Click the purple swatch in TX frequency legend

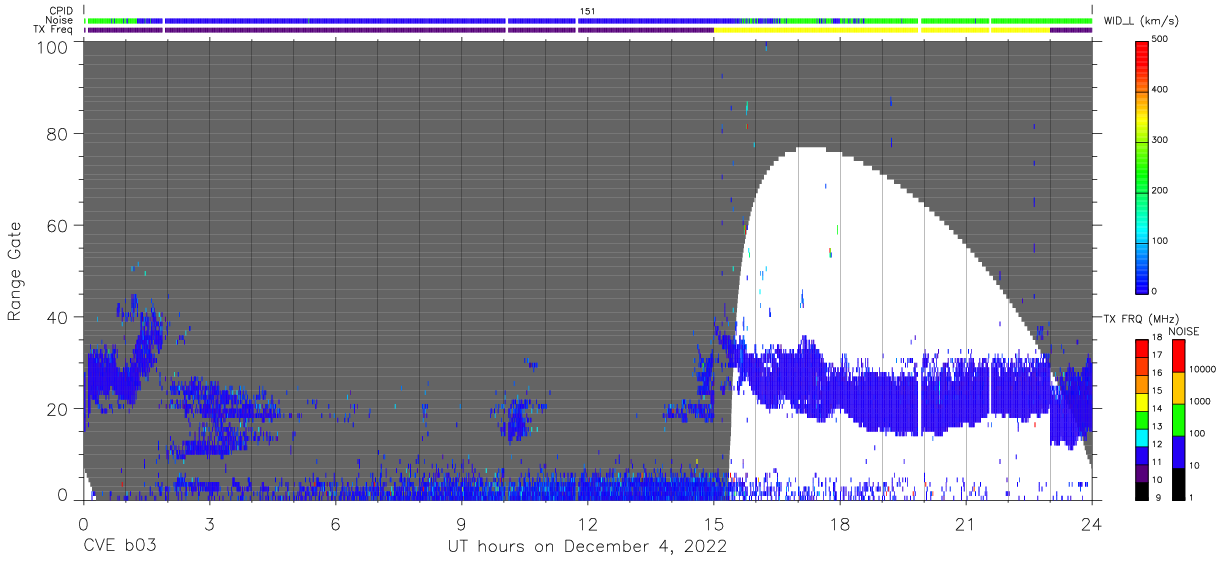[1141, 472]
